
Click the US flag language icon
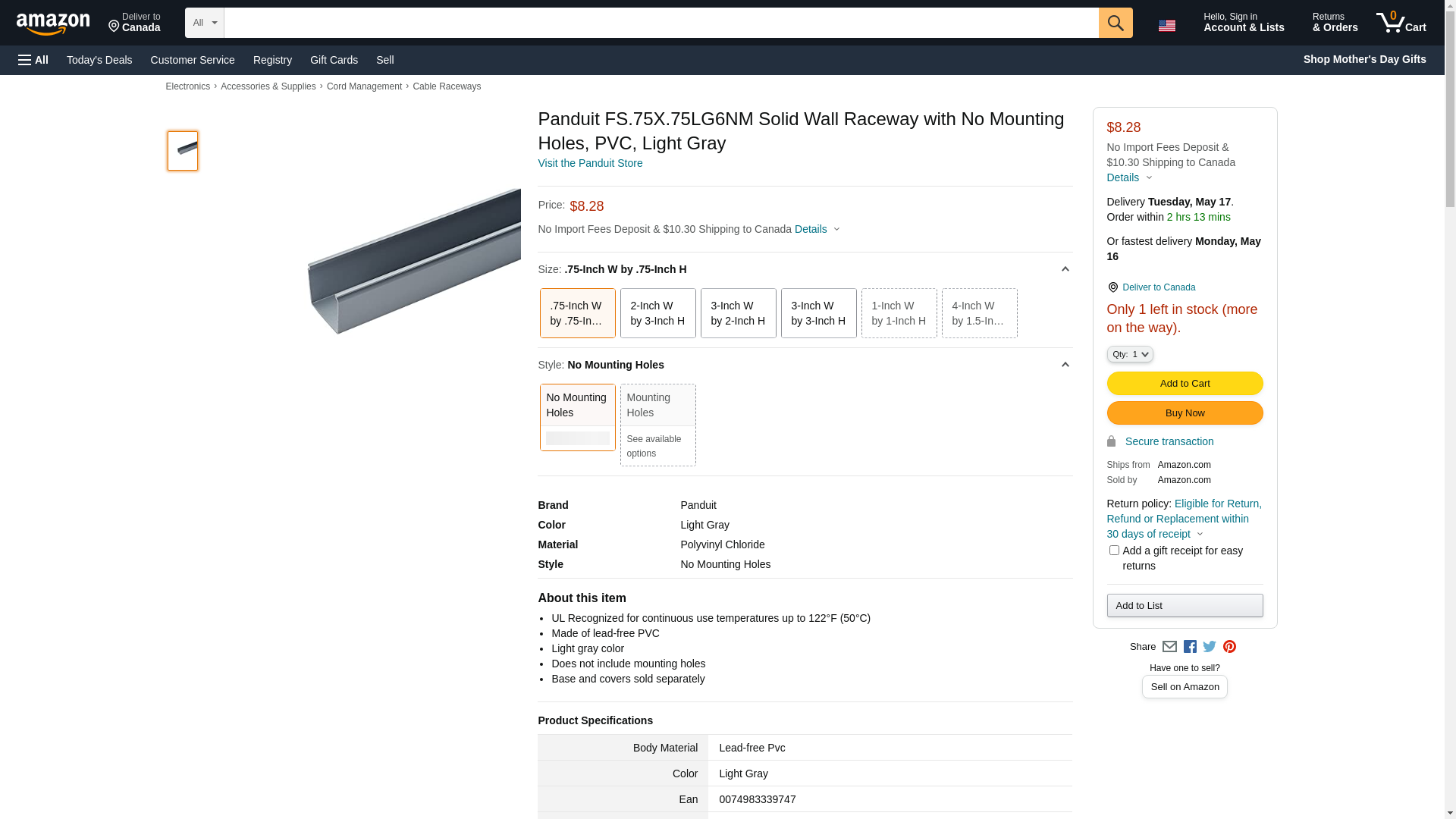click(1166, 26)
